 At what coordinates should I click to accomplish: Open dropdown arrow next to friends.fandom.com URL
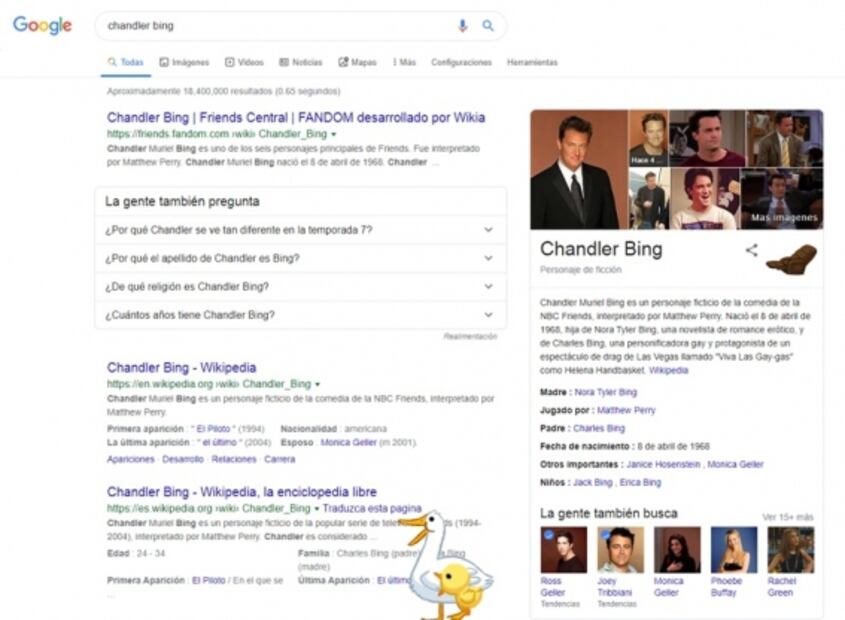[334, 134]
